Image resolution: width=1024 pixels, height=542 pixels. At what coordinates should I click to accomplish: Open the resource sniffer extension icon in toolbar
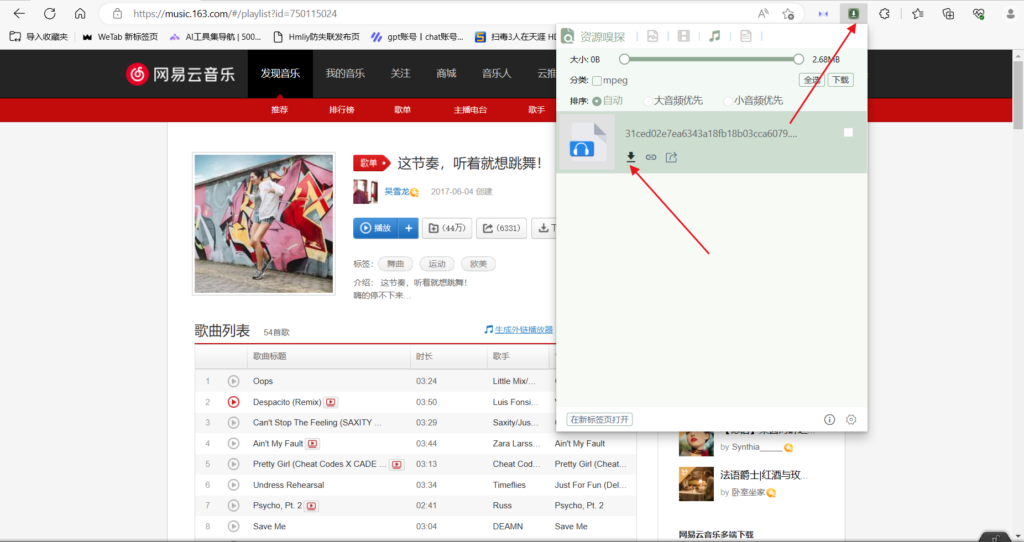pyautogui.click(x=853, y=14)
